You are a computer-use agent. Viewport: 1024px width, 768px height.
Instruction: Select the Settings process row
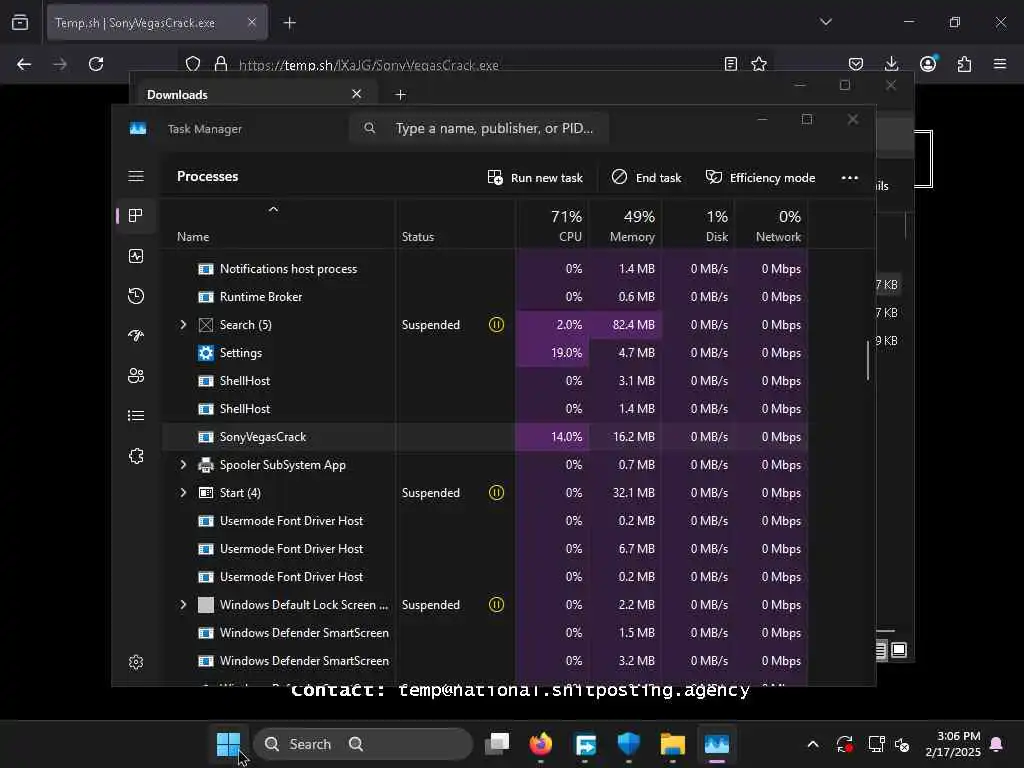pyautogui.click(x=485, y=353)
